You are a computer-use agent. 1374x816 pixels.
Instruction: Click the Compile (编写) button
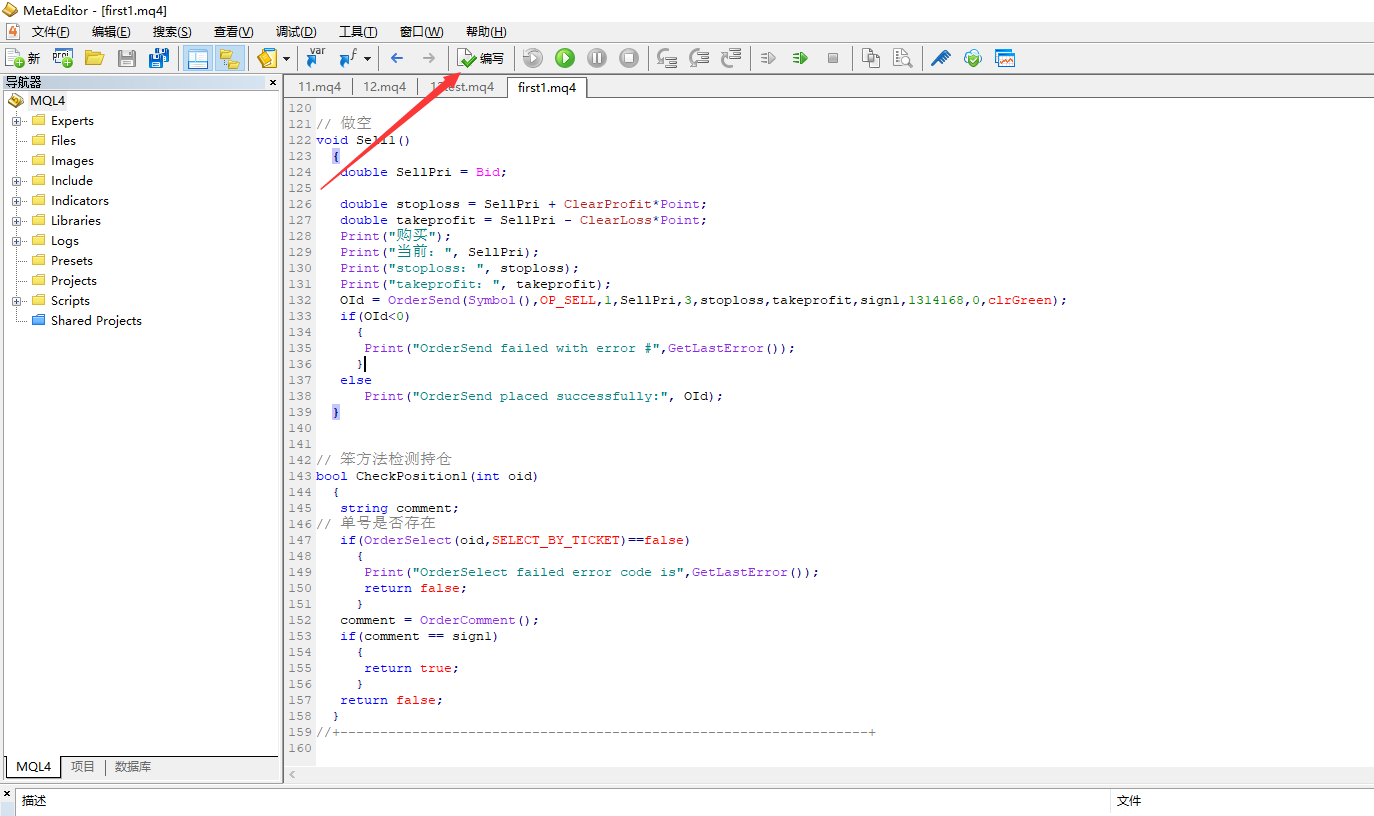click(x=480, y=58)
